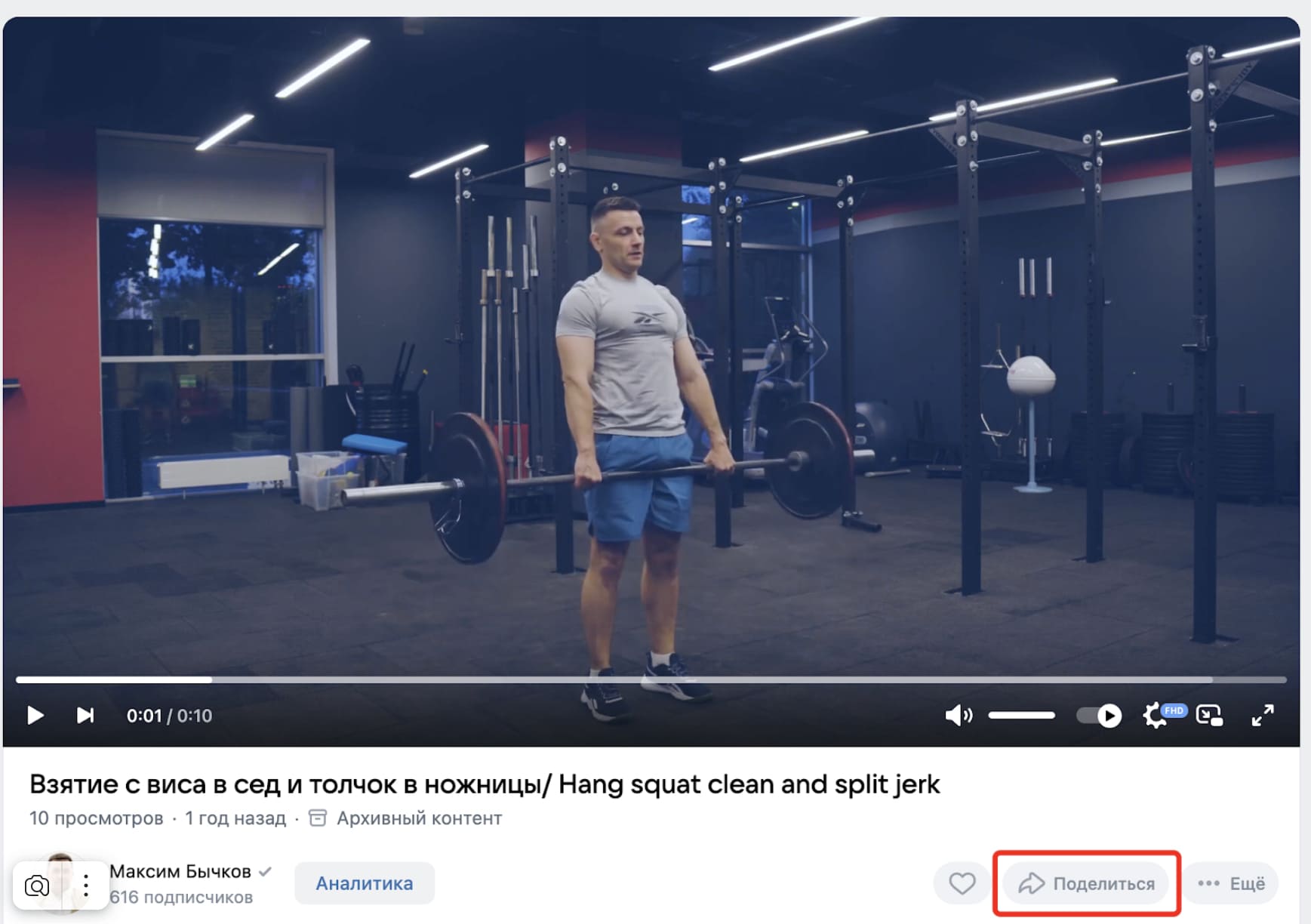Click the Архивный контент label

419,818
